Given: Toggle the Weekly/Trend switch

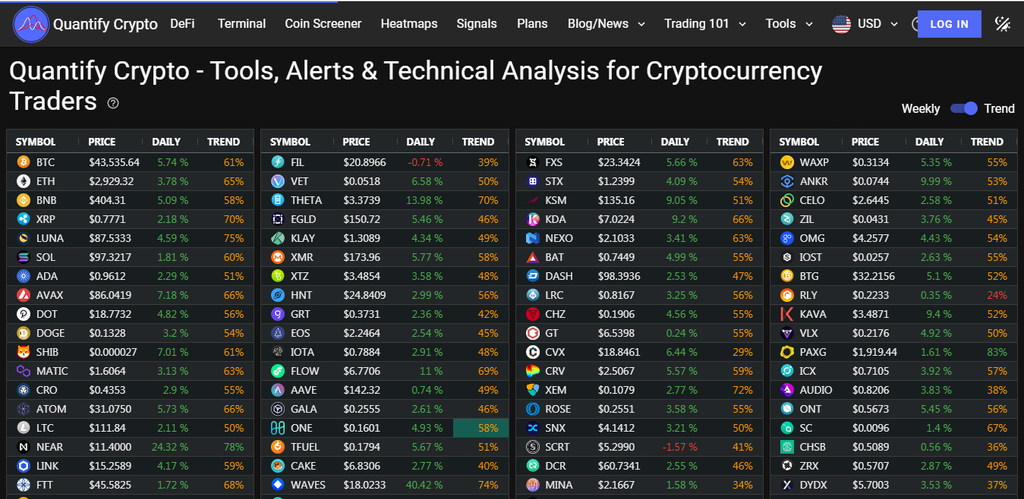Looking at the screenshot, I should (963, 108).
